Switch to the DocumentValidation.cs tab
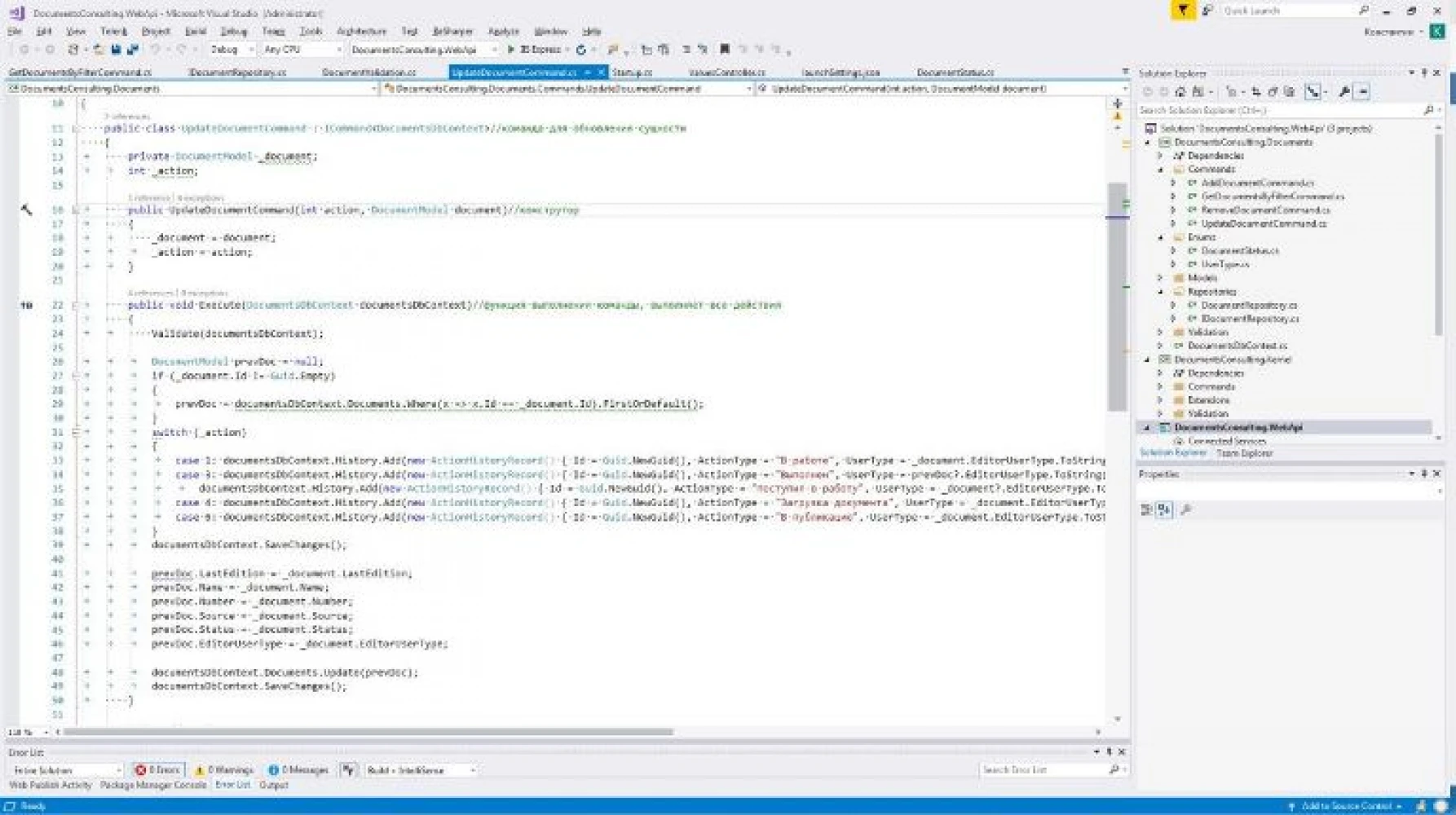 tap(368, 73)
